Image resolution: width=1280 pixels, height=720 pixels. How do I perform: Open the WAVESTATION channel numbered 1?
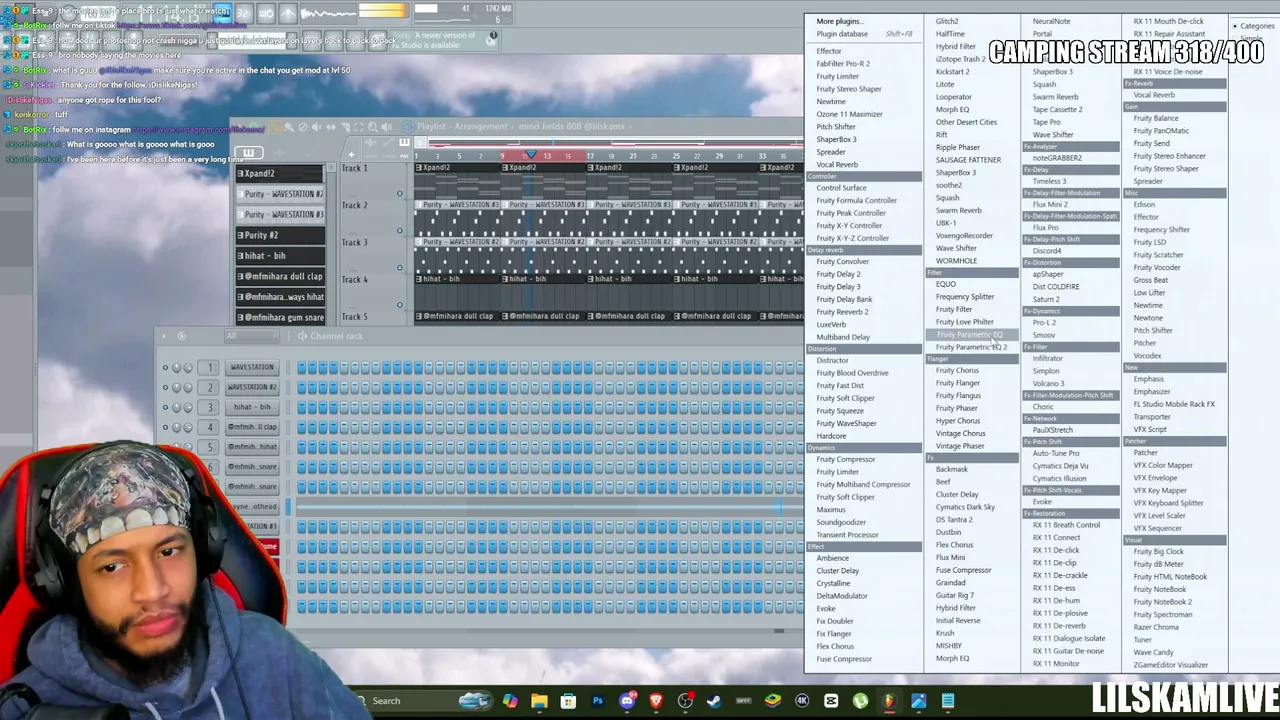[252, 367]
